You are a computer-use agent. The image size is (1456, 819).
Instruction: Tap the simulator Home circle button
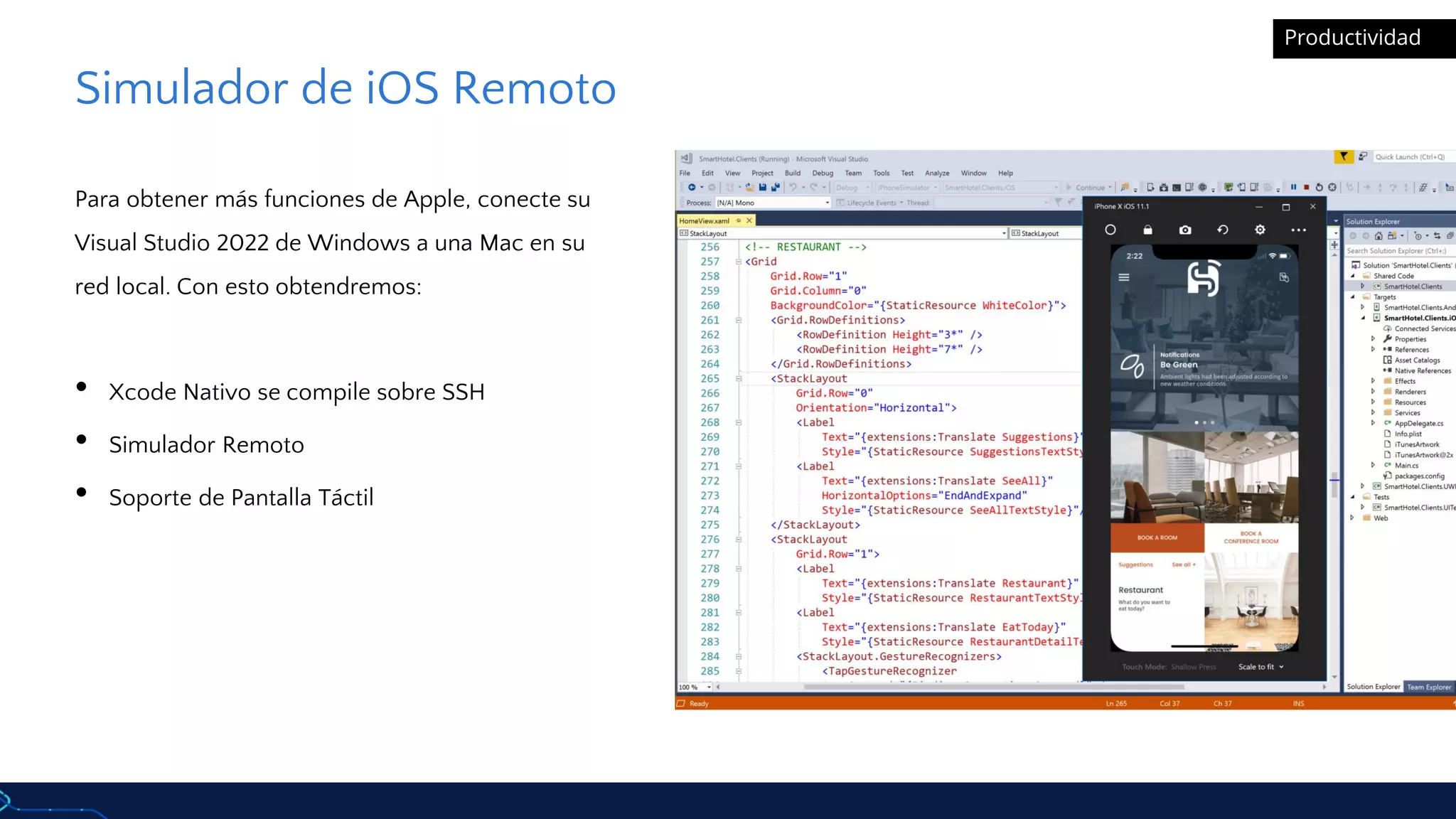pyautogui.click(x=1110, y=230)
